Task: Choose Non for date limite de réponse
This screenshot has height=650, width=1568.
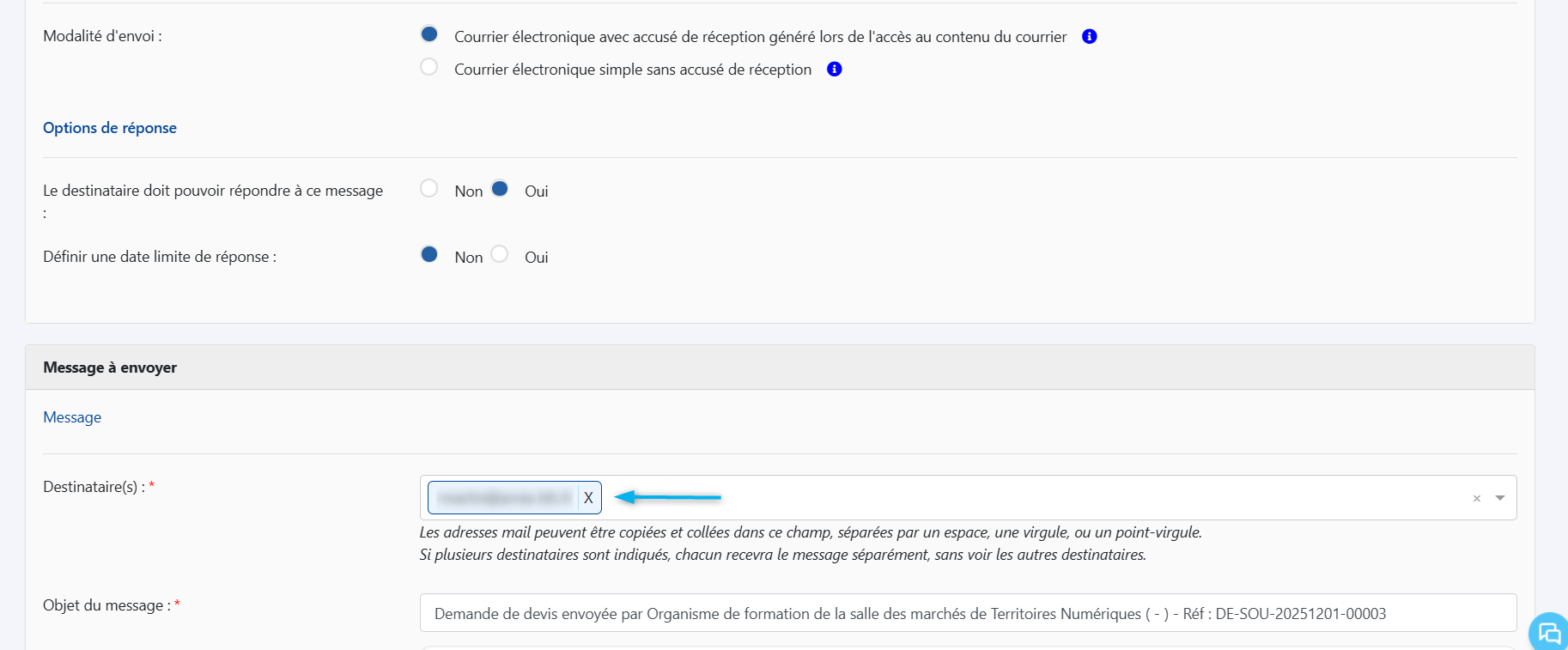Action: pos(429,255)
